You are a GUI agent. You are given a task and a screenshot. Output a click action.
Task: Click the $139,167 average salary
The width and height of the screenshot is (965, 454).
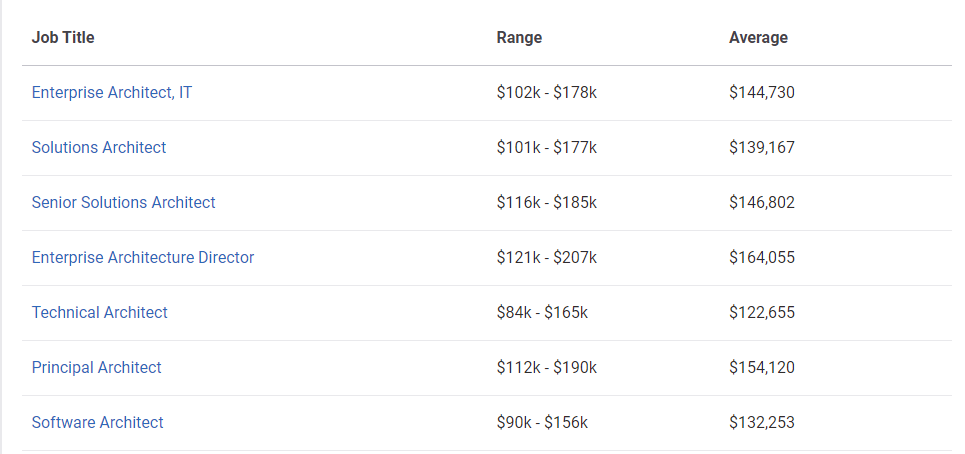tap(762, 148)
